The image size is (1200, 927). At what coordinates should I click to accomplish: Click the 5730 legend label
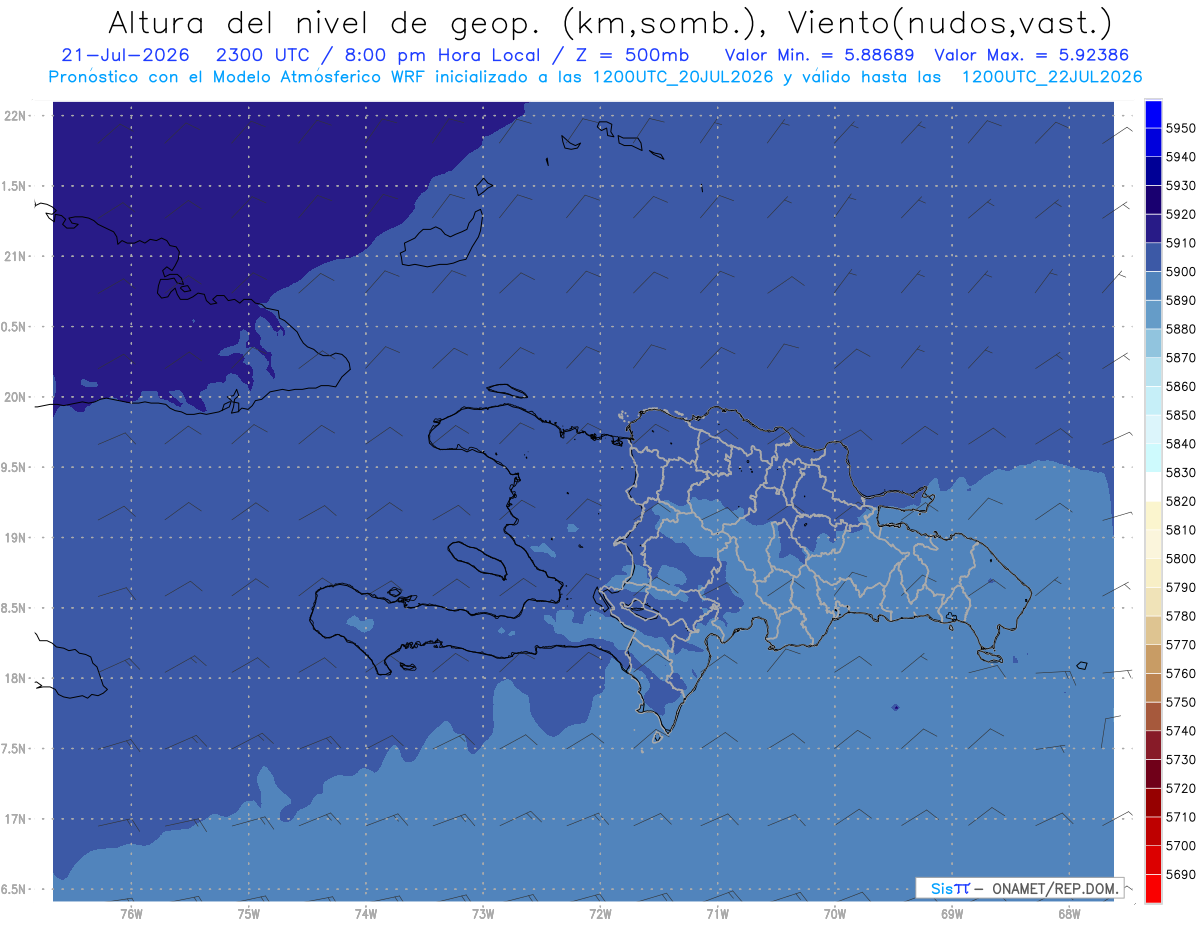tap(1180, 759)
